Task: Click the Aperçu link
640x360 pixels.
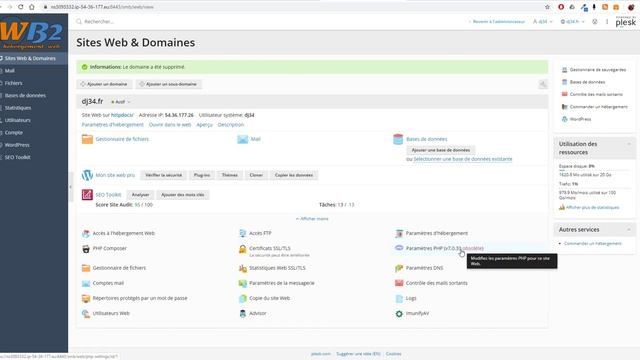Action: point(204,124)
